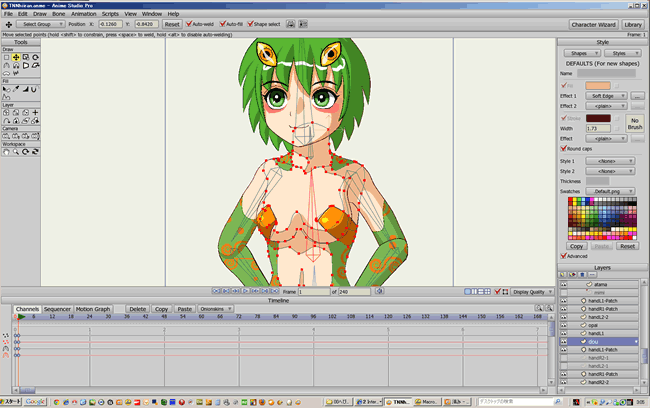The width and height of the screenshot is (650, 408).
Task: Toggle the Auto-fill checkbox
Action: 223,24
